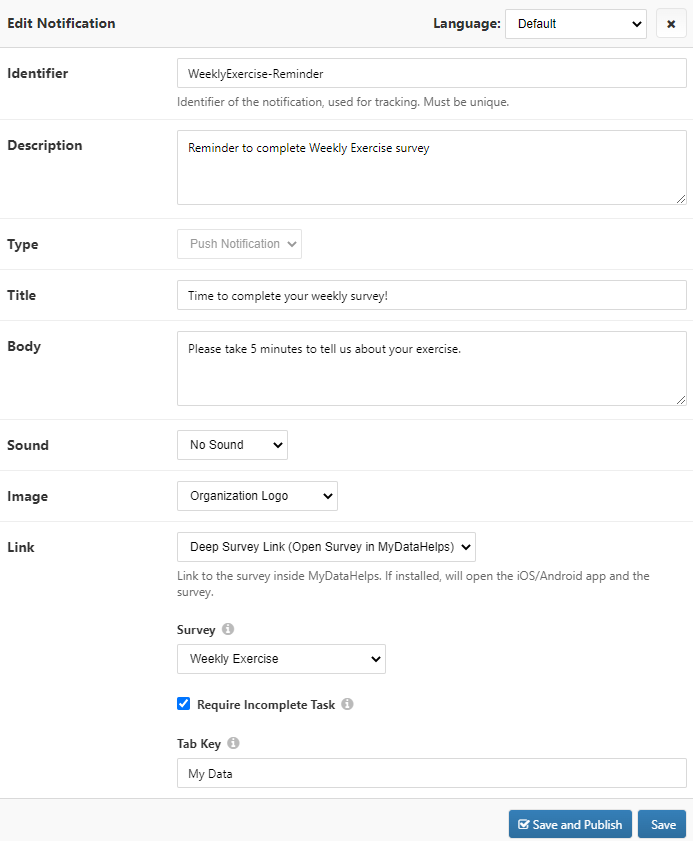Open the Language dropdown
This screenshot has height=841, width=693.
click(576, 23)
